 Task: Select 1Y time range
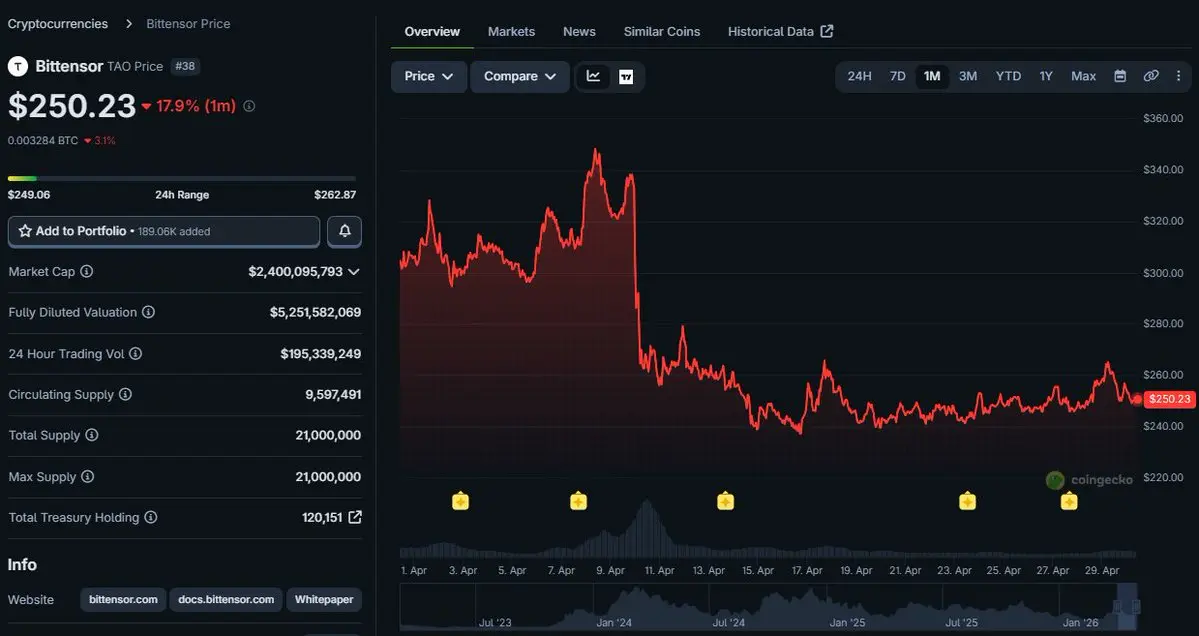(x=1046, y=76)
